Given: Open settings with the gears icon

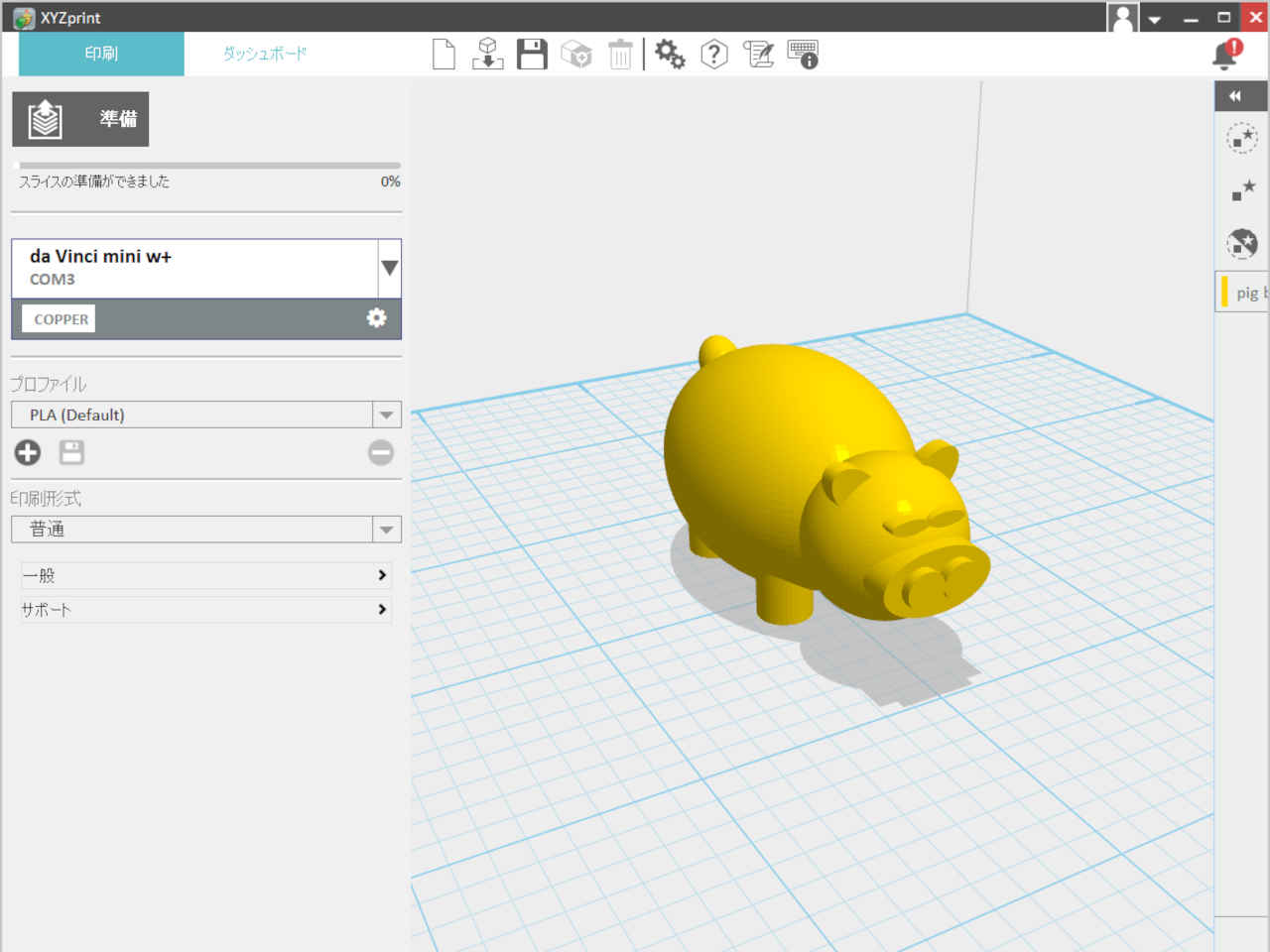Looking at the screenshot, I should coord(670,55).
